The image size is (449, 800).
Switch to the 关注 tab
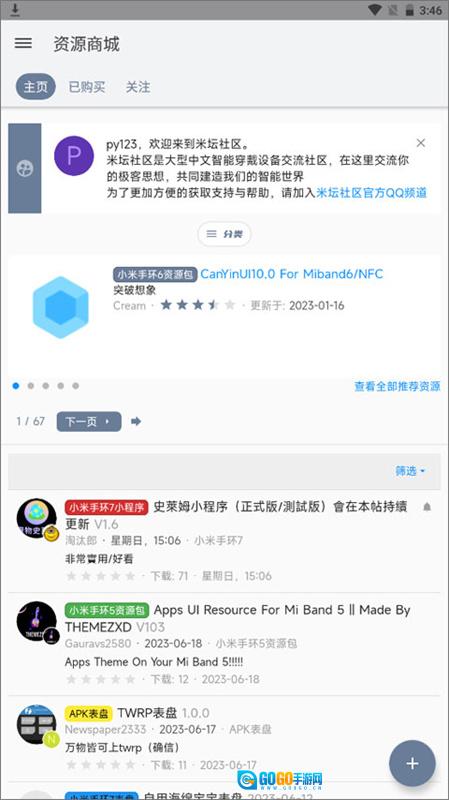tap(138, 87)
